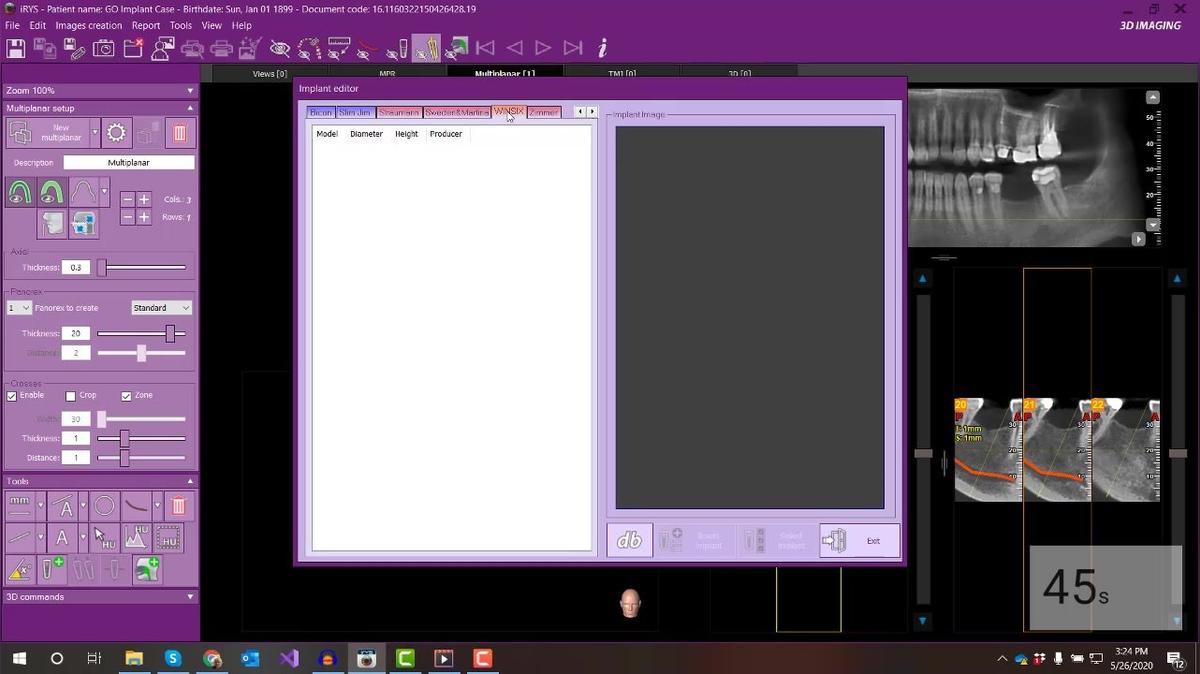The height and width of the screenshot is (674, 1200).
Task: Click the add 3D model tool icon
Action: (148, 569)
